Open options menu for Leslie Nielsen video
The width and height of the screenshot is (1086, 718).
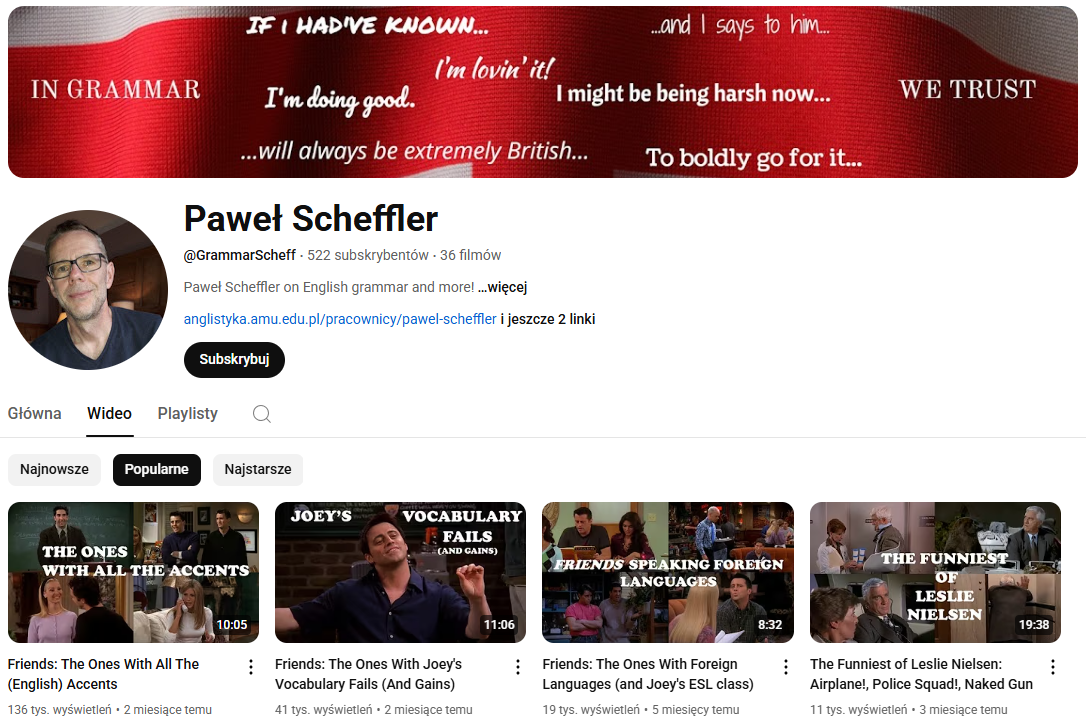point(1053,667)
